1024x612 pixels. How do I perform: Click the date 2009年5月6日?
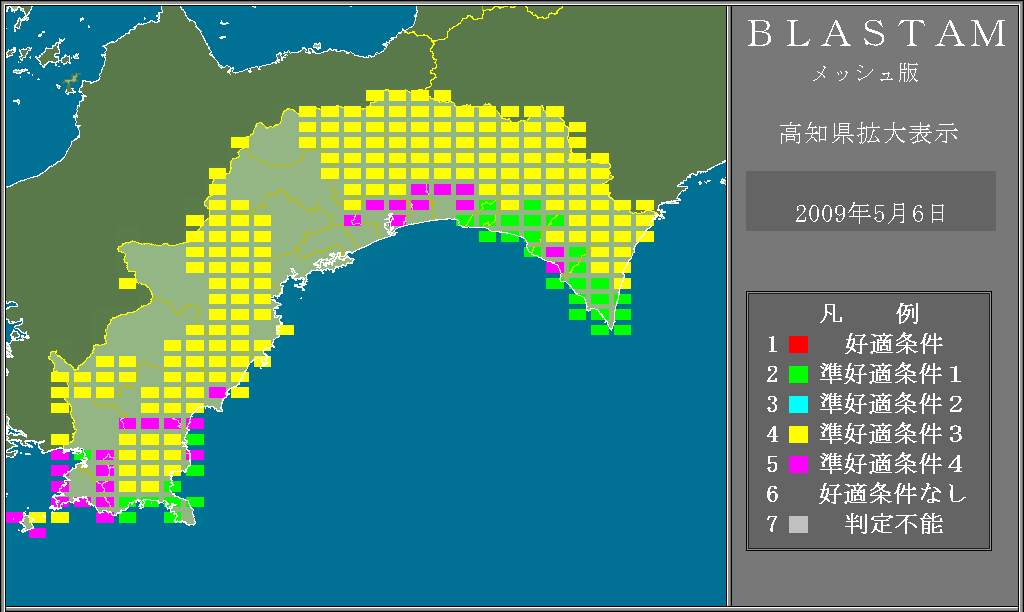(x=870, y=214)
